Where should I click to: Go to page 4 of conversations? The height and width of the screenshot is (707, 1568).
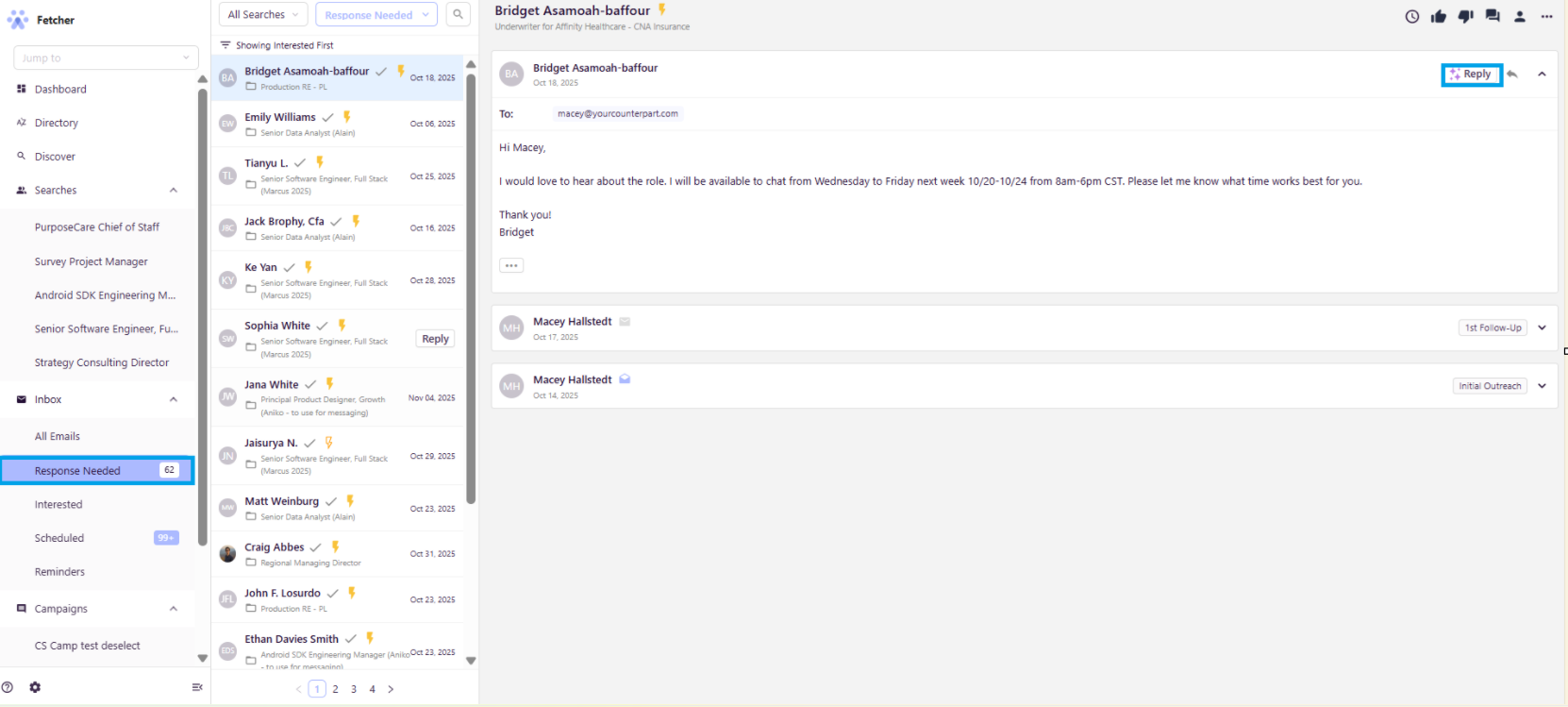373,689
